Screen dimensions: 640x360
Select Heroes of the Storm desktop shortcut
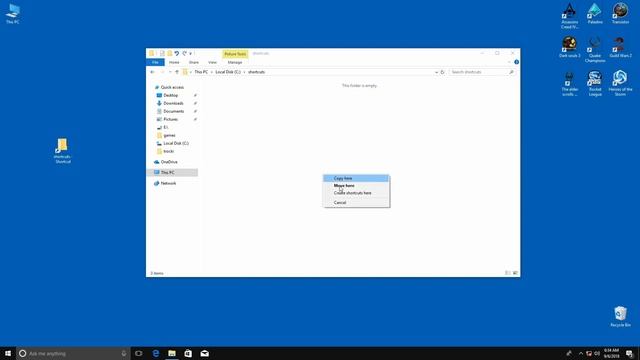[x=620, y=84]
